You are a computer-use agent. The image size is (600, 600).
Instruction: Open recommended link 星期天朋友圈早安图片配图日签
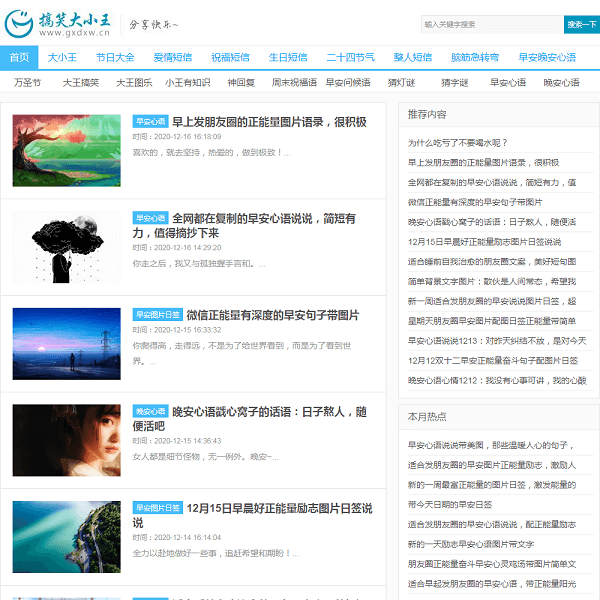492,321
